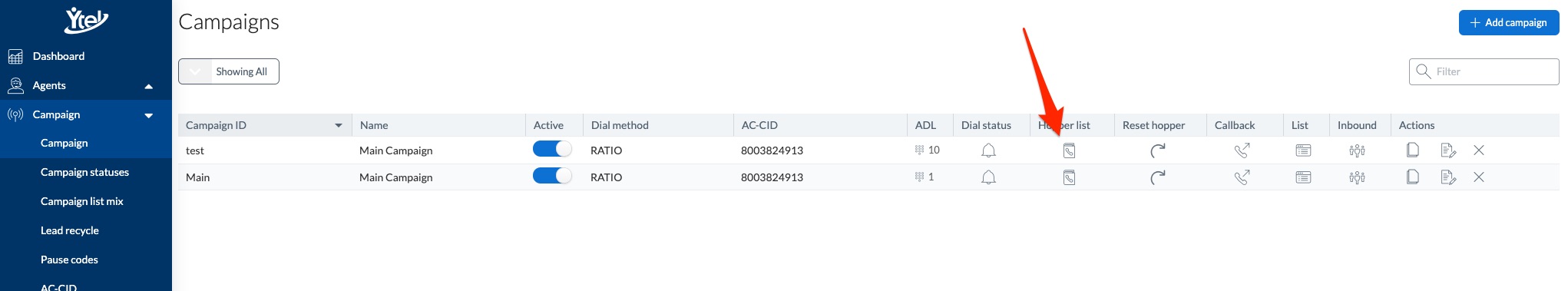
Task: Open list icon for test campaign
Action: pos(1303,150)
